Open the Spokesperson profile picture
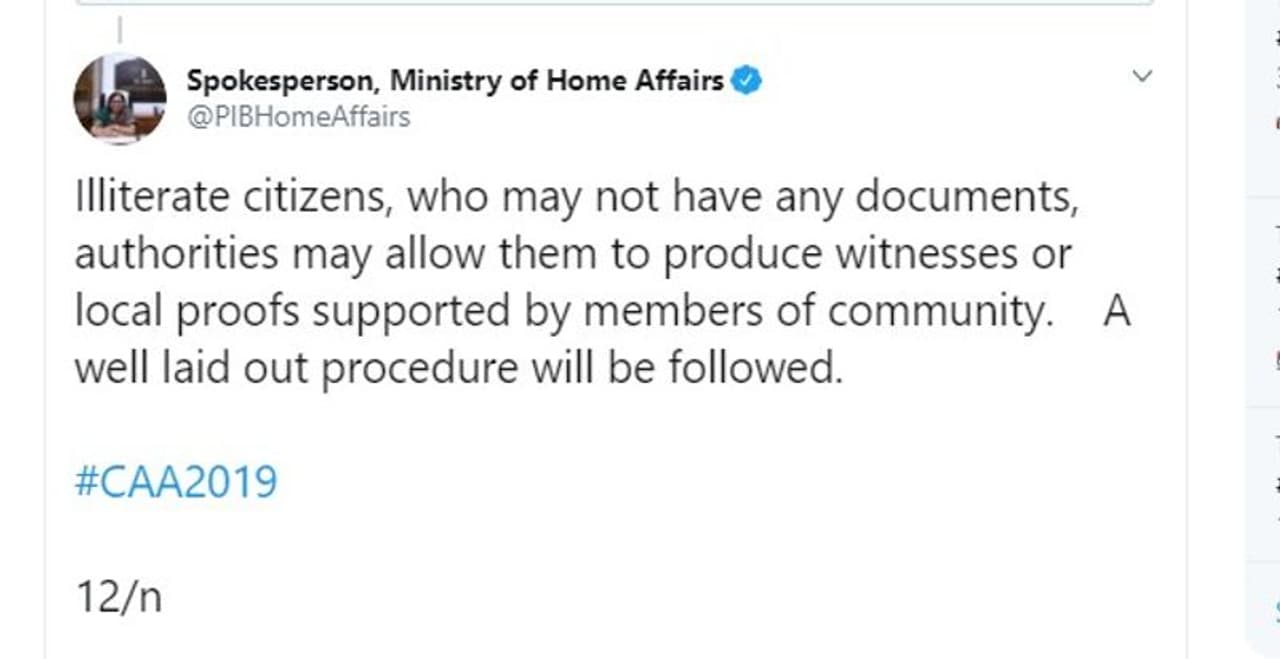 [x=120, y=99]
